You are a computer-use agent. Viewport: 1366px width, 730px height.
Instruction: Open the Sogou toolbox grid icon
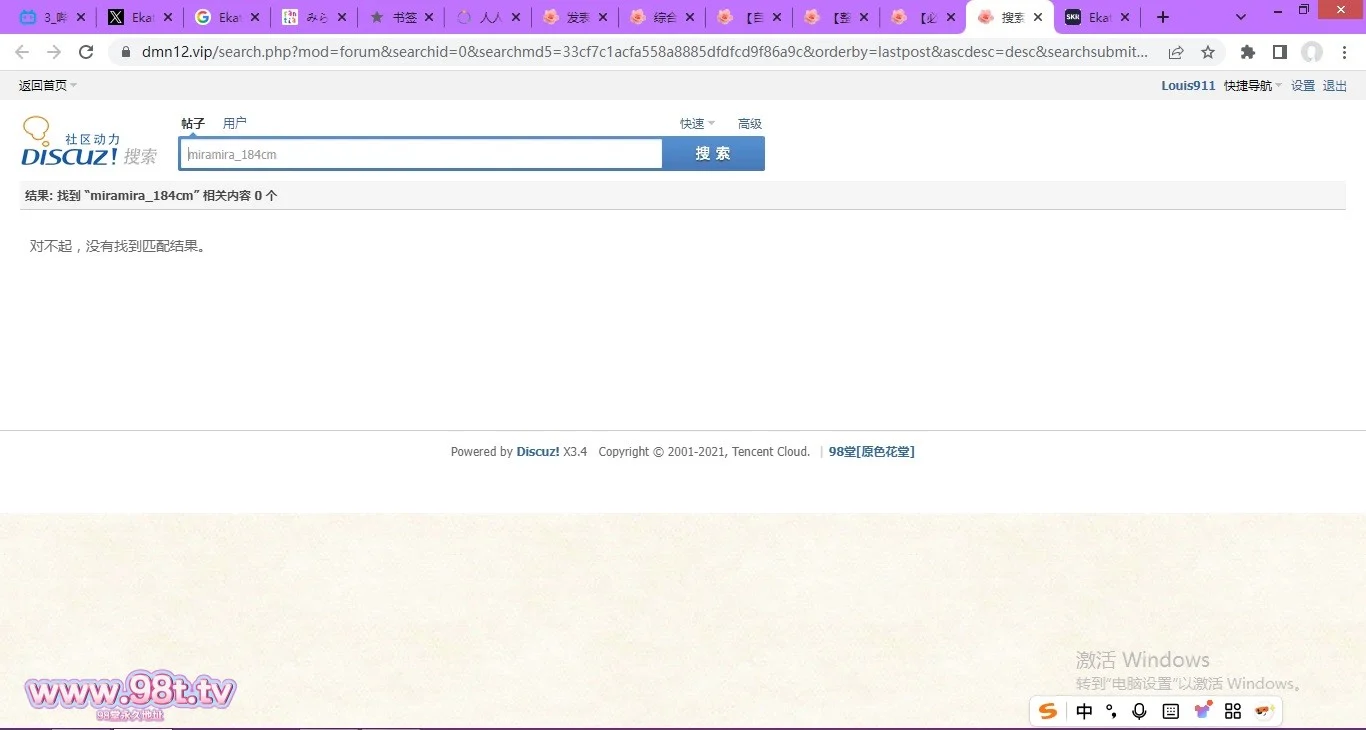(1233, 711)
